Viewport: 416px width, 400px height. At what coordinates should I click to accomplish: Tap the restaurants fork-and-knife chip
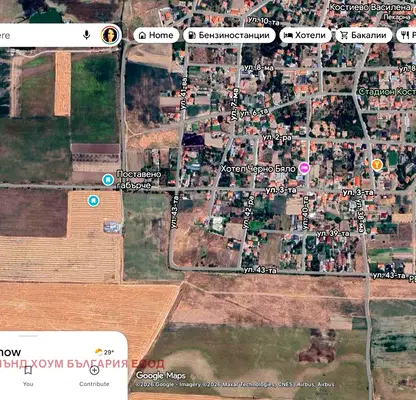[407, 35]
